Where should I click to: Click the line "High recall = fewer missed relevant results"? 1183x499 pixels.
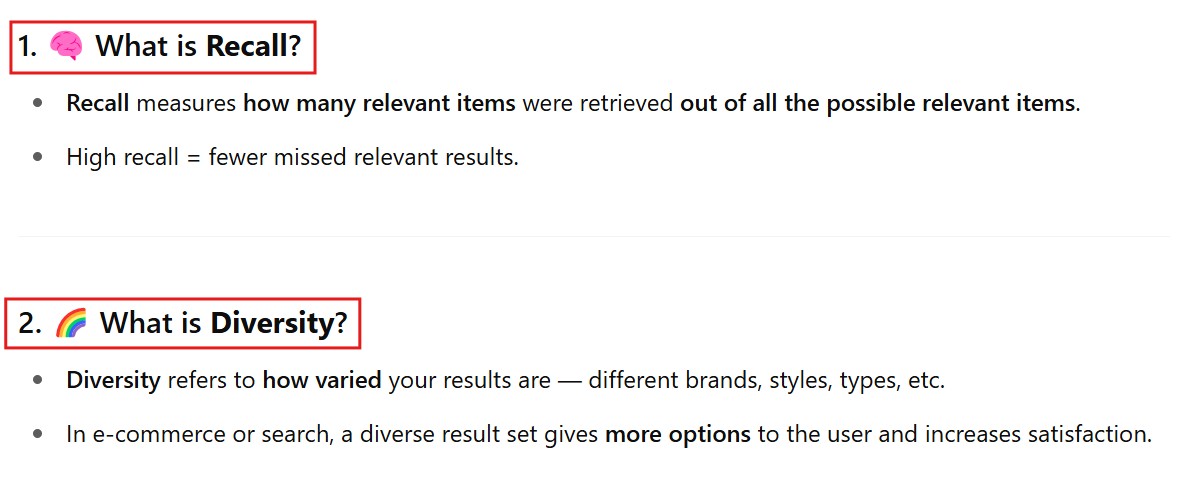tap(292, 157)
